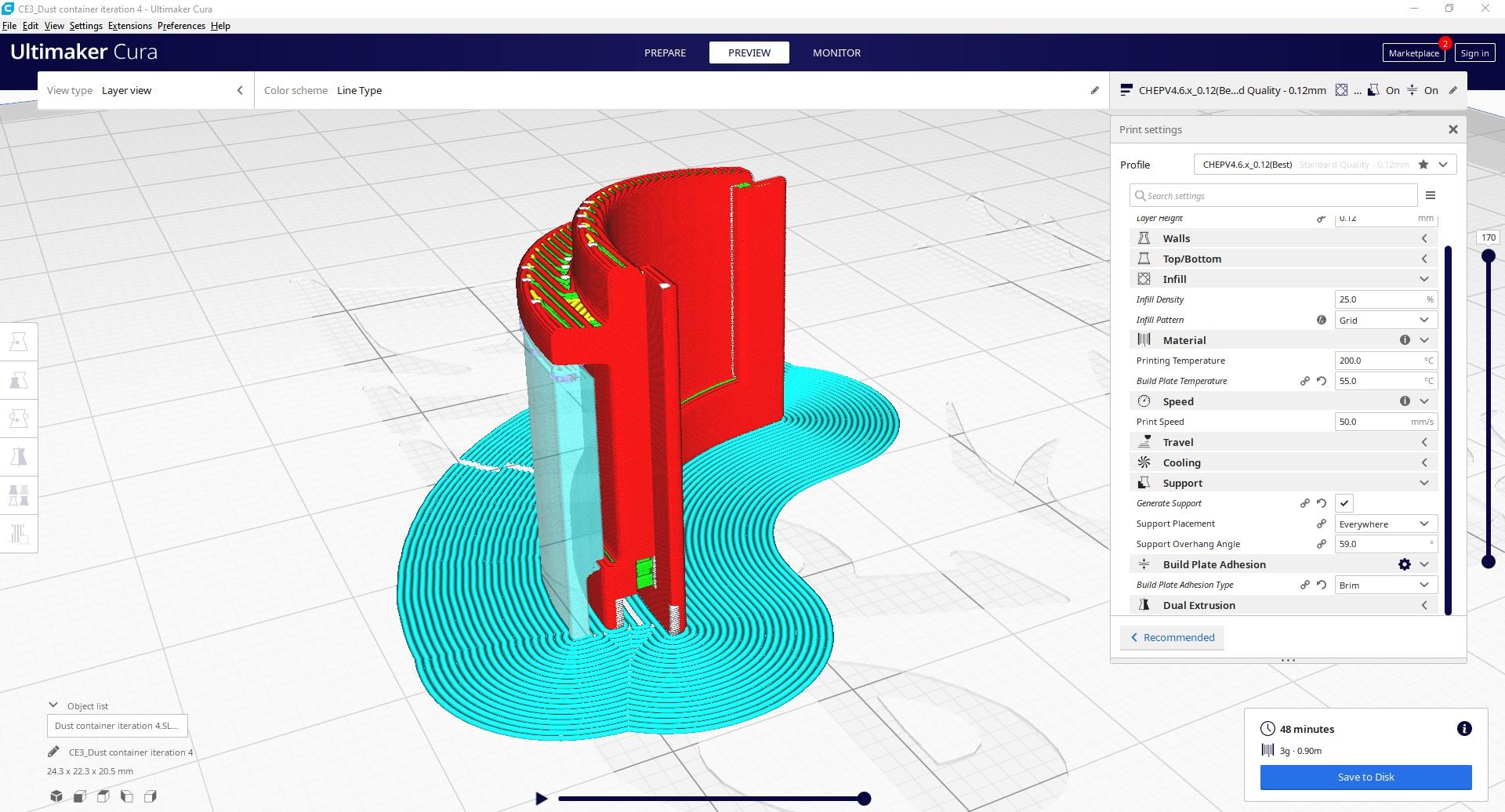The image size is (1505, 812).
Task: Click the pencil icon on the print profile summary bar
Action: [x=1453, y=90]
